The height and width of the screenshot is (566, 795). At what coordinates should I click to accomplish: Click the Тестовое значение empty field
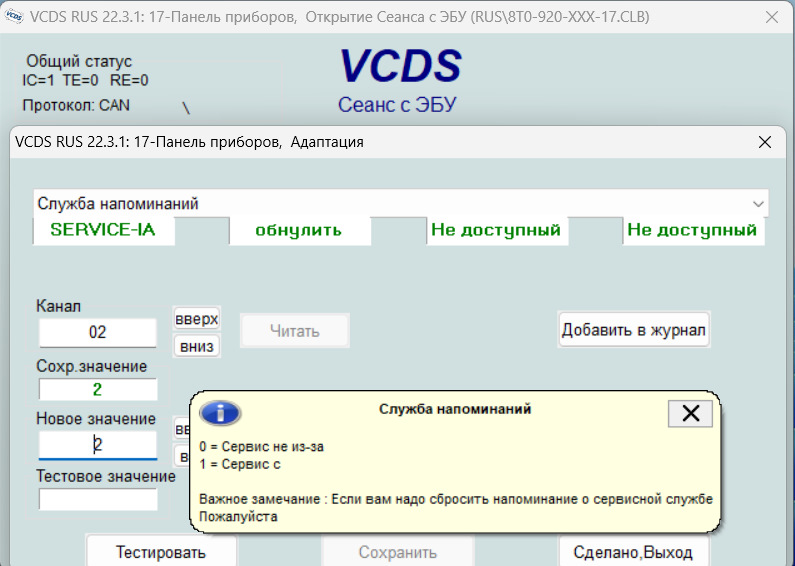tap(97, 500)
